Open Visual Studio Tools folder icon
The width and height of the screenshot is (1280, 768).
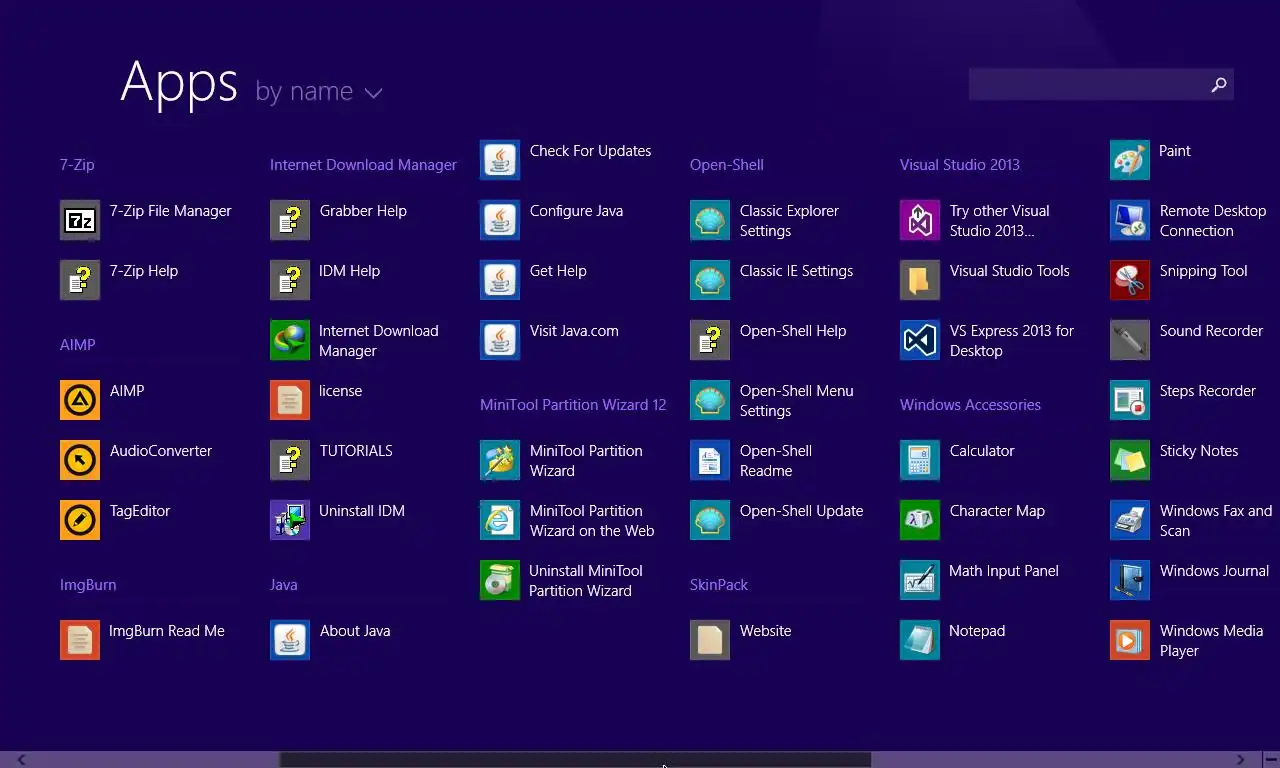click(920, 280)
